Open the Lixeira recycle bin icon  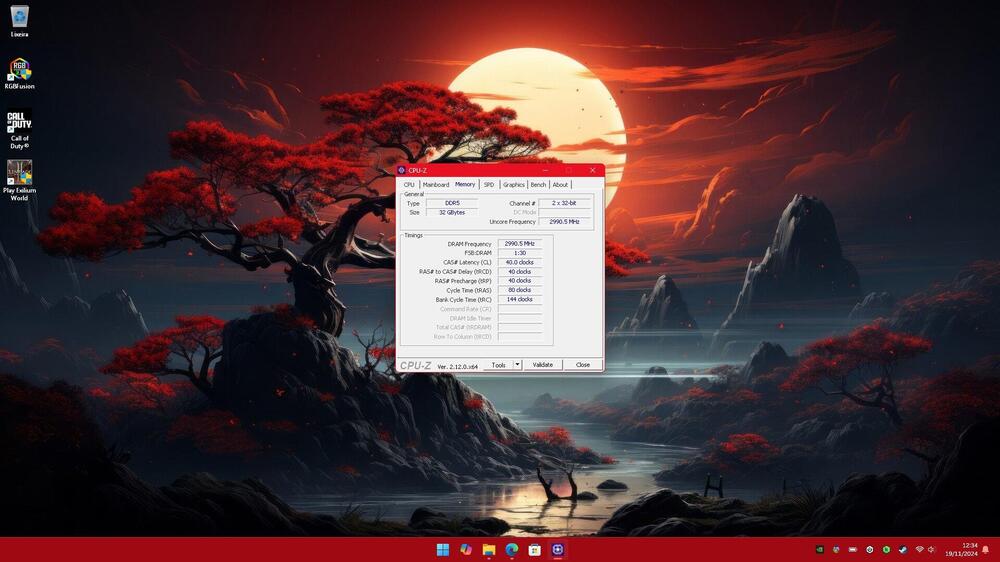pos(19,18)
